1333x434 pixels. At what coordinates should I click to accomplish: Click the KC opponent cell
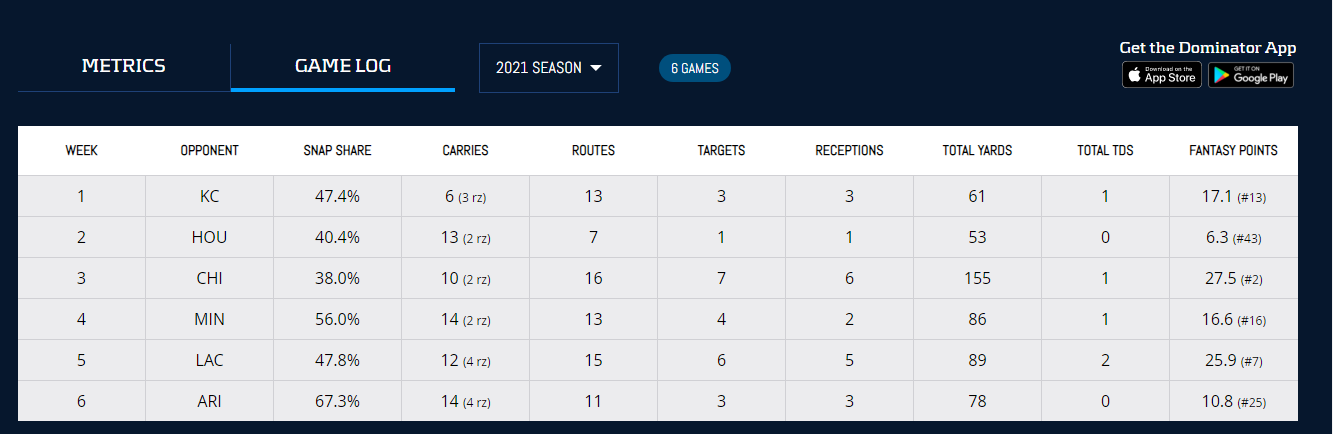point(209,197)
